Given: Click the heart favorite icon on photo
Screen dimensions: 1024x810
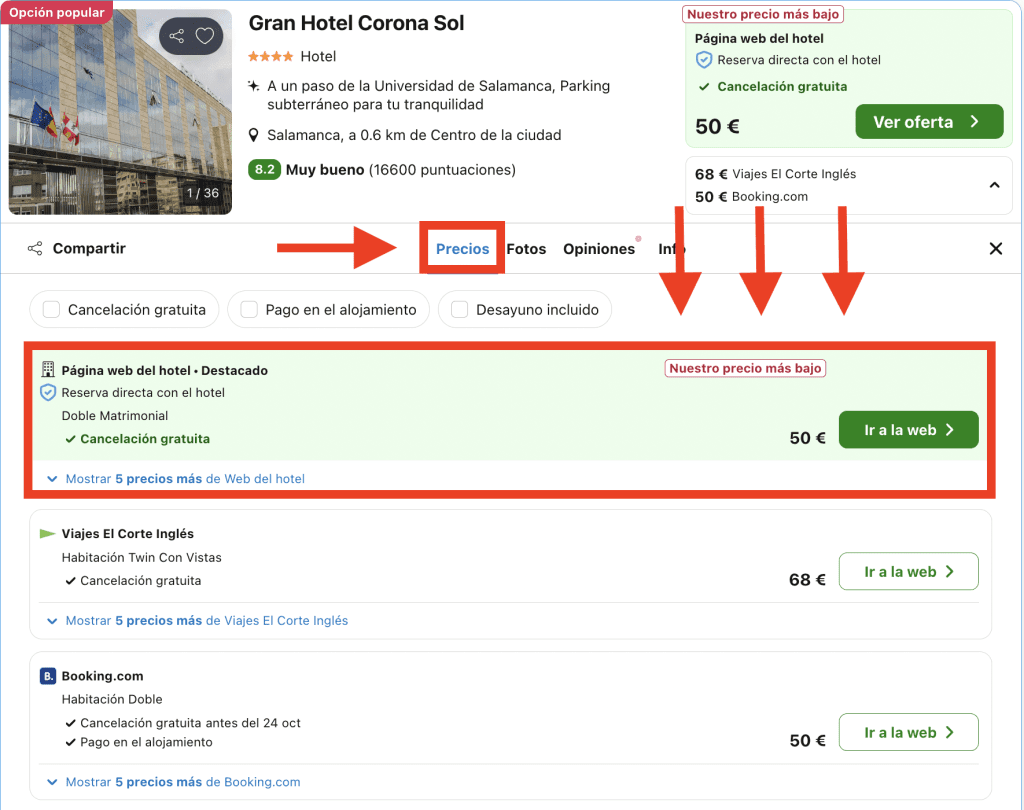Looking at the screenshot, I should [205, 37].
